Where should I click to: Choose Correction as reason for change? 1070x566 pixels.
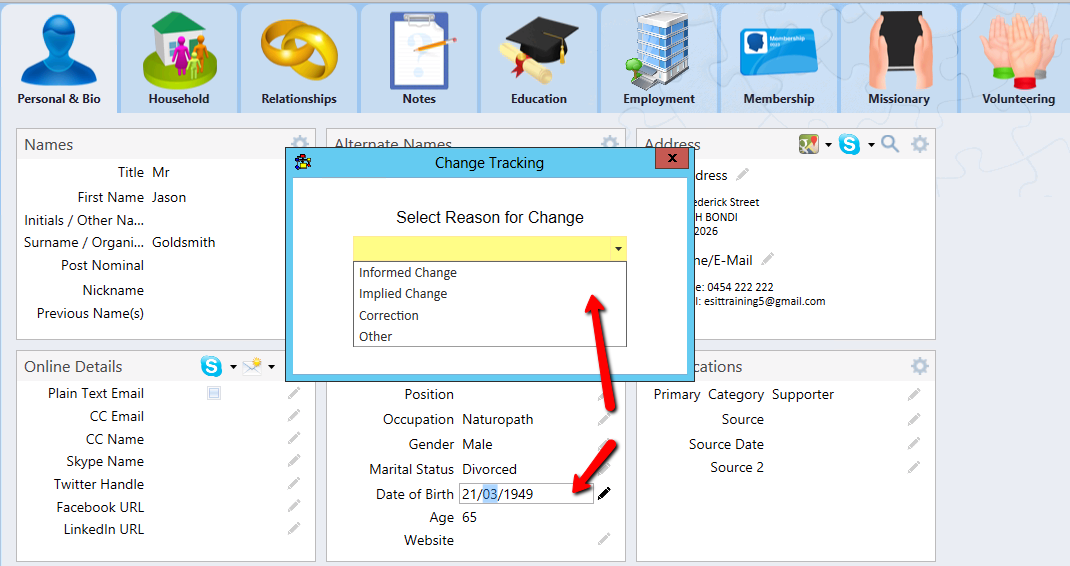[389, 315]
